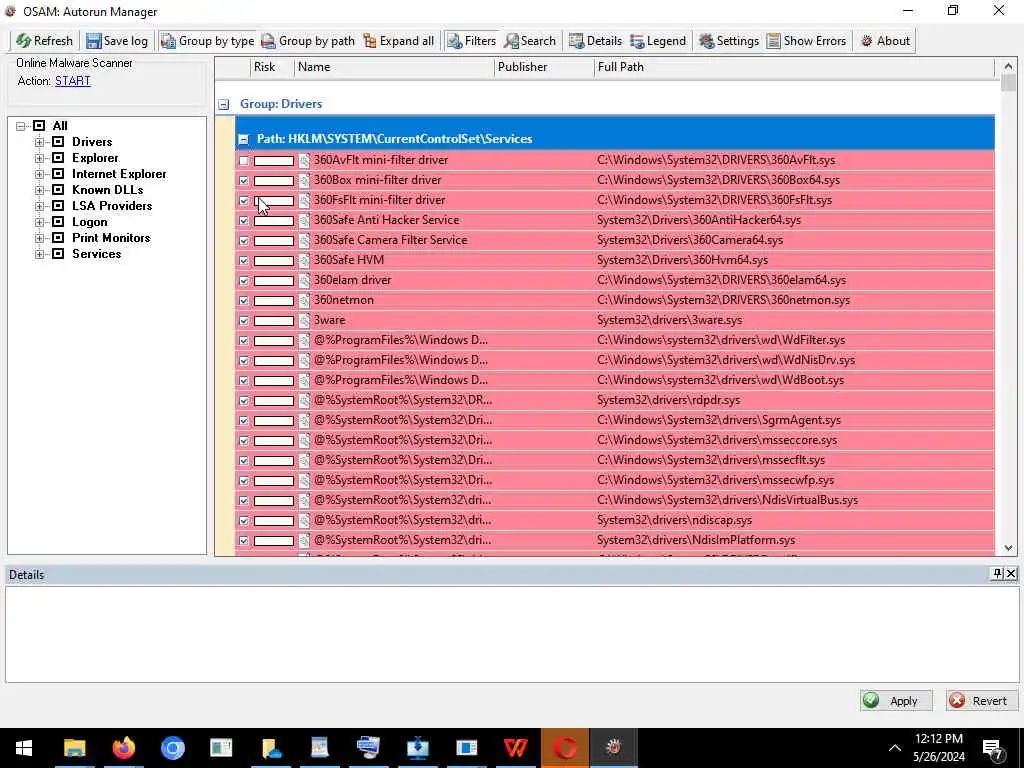The width and height of the screenshot is (1024, 768).
Task: Toggle the All tri-state checkbox in tree
Action: point(39,125)
